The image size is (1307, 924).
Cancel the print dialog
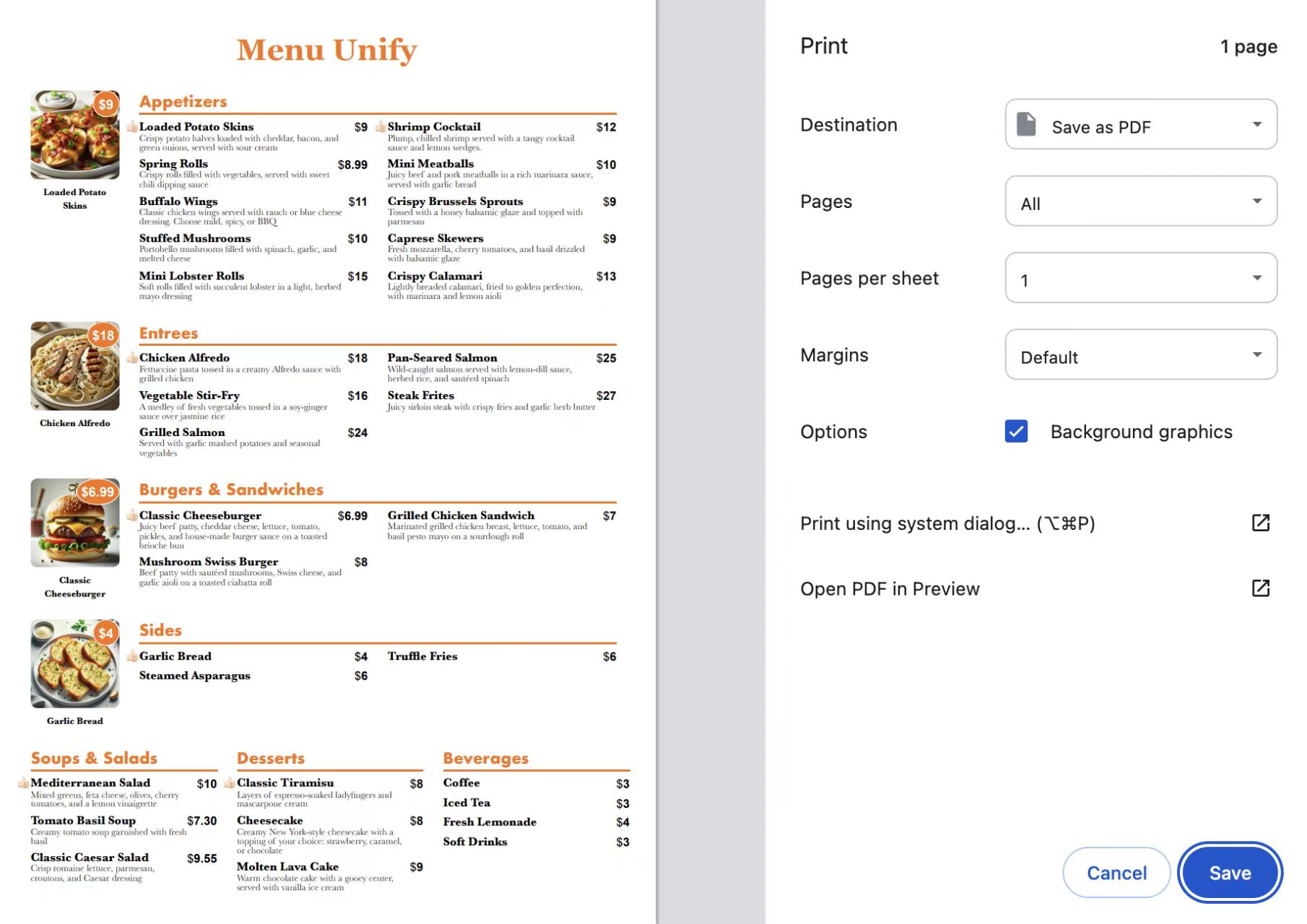point(1116,873)
